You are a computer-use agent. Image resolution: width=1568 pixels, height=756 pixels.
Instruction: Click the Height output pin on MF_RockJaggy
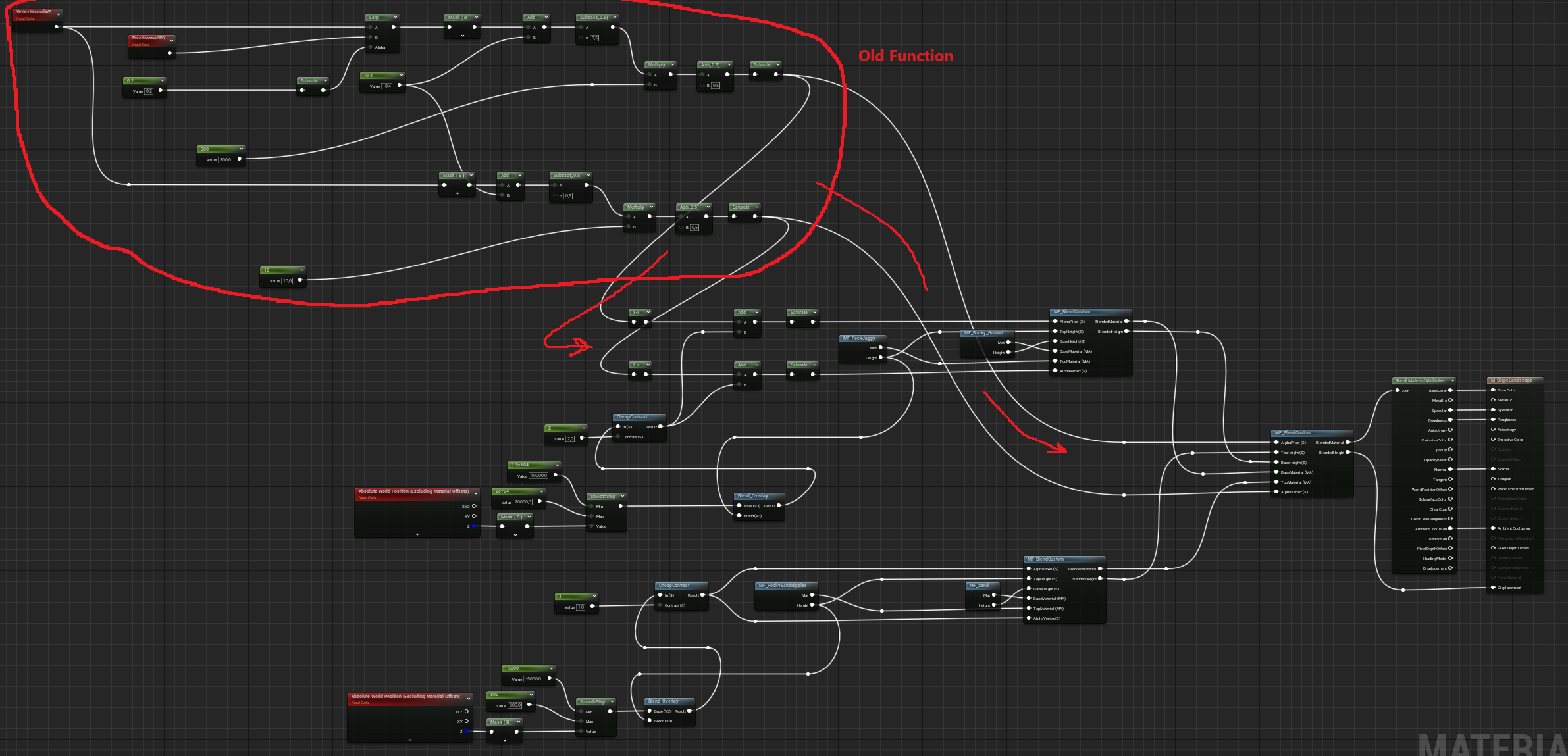pyautogui.click(x=881, y=358)
